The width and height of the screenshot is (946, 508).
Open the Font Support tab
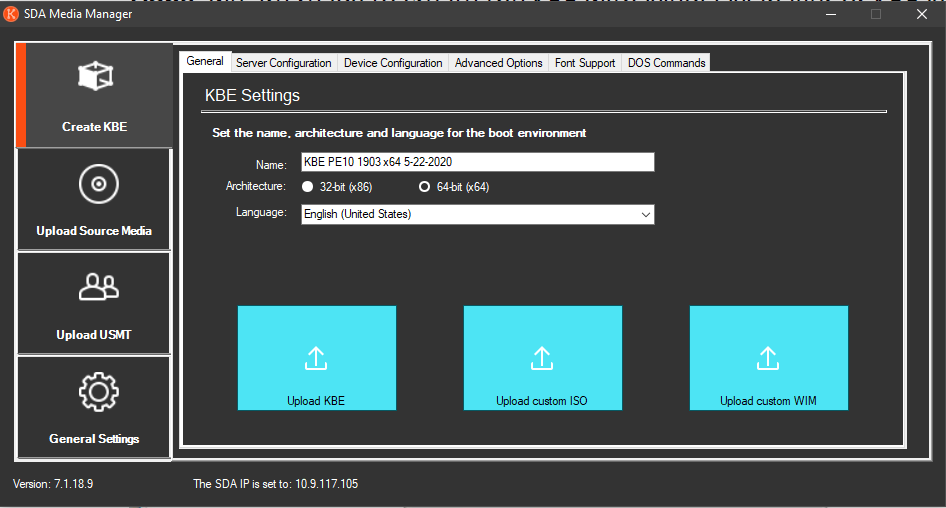click(x=585, y=63)
